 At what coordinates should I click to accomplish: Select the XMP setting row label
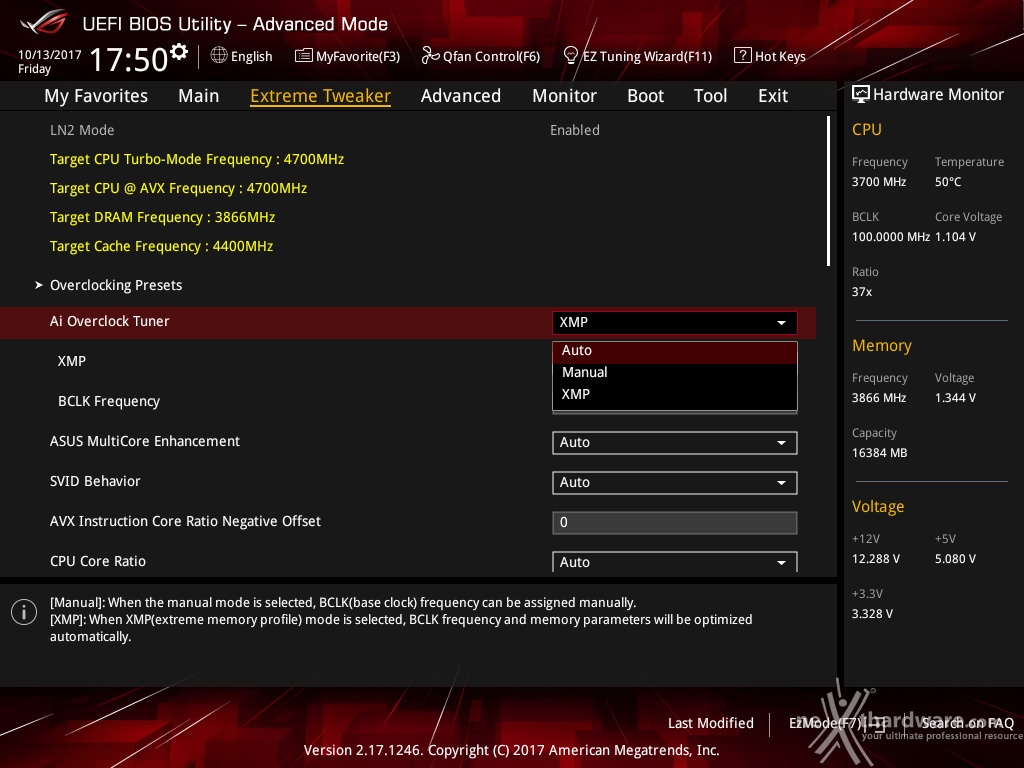coord(72,361)
